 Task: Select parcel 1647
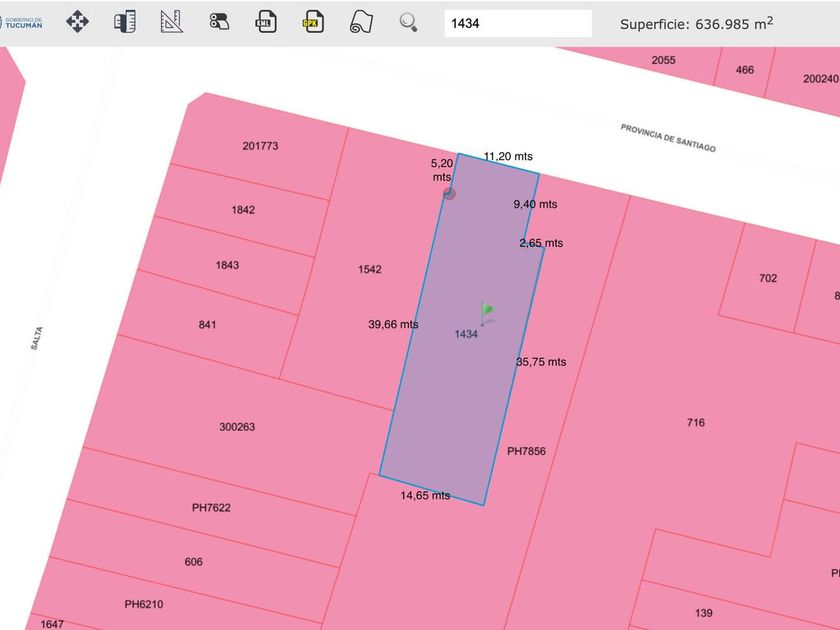[52, 624]
